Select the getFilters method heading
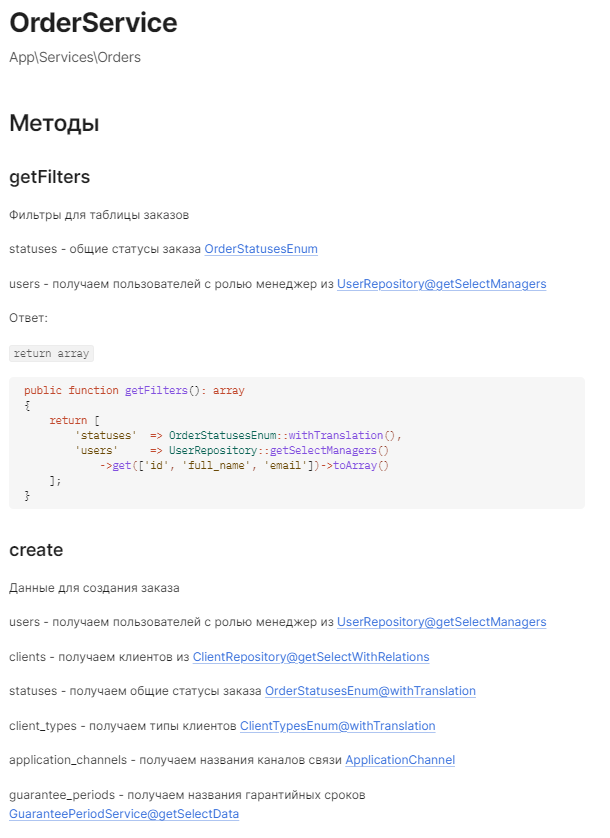The image size is (610, 838). point(50,177)
